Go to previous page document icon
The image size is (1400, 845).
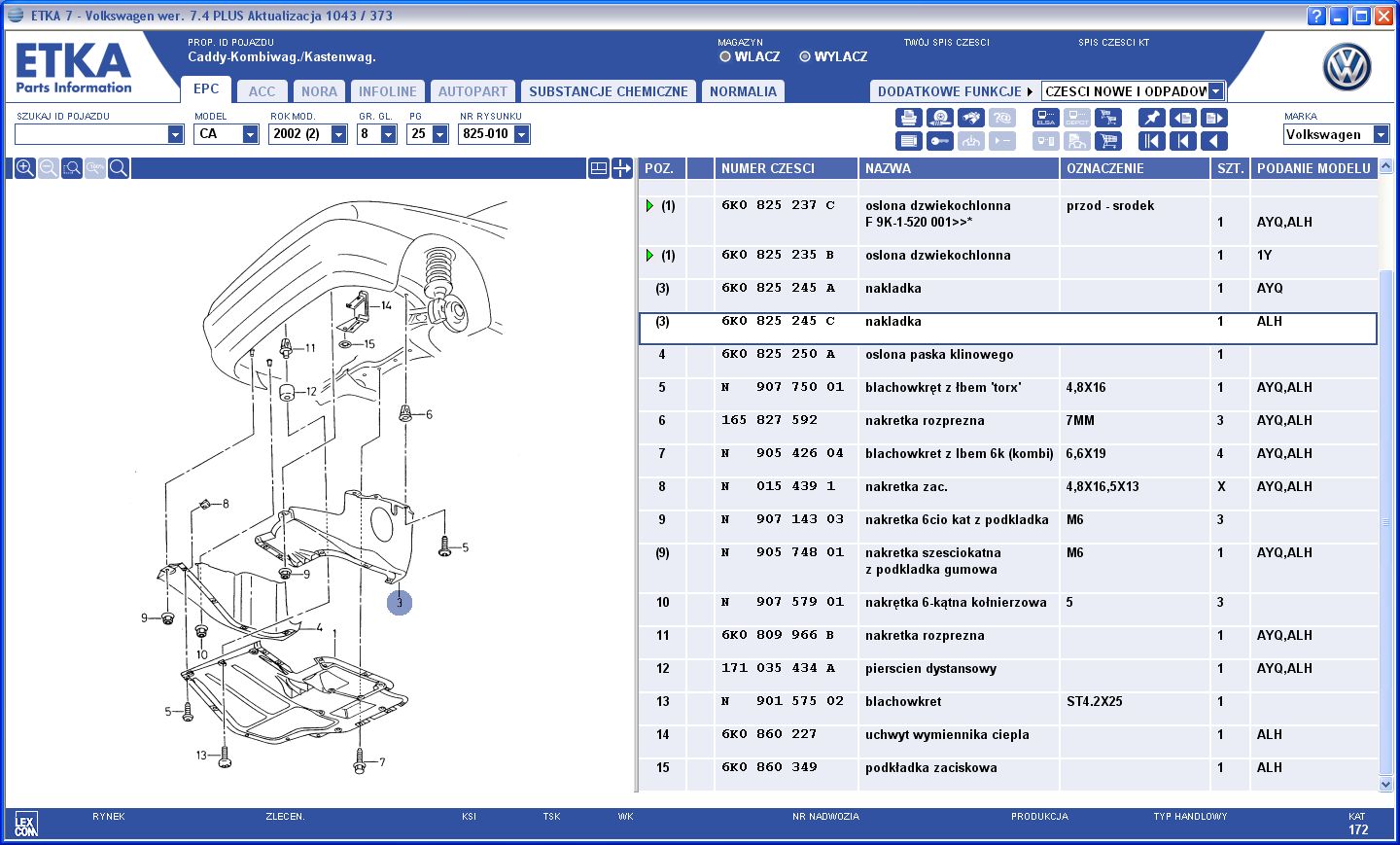[x=1183, y=118]
